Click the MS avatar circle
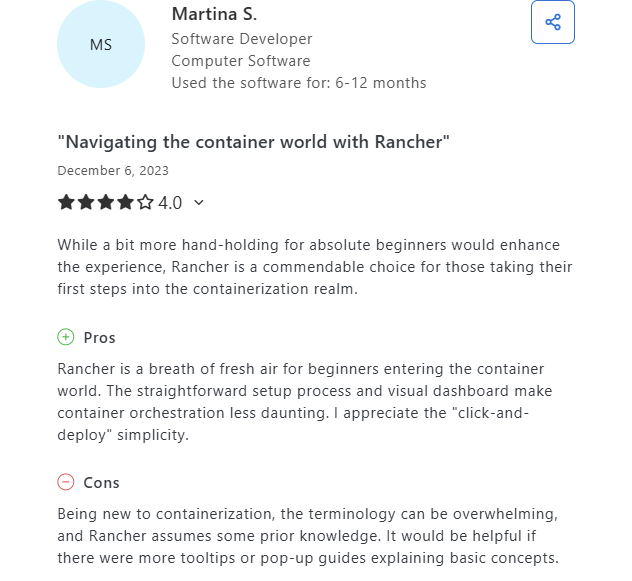Screen dimensions: 632x581 [x=101, y=44]
